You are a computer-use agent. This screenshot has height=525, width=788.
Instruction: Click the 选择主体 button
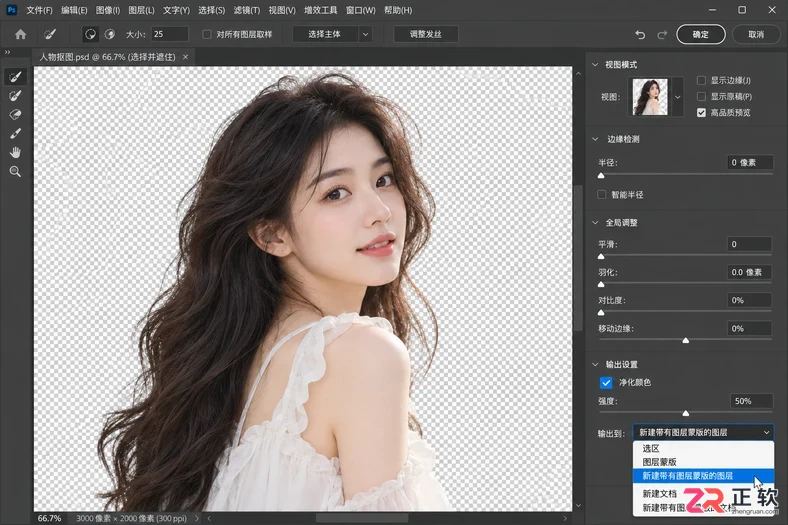(x=325, y=34)
